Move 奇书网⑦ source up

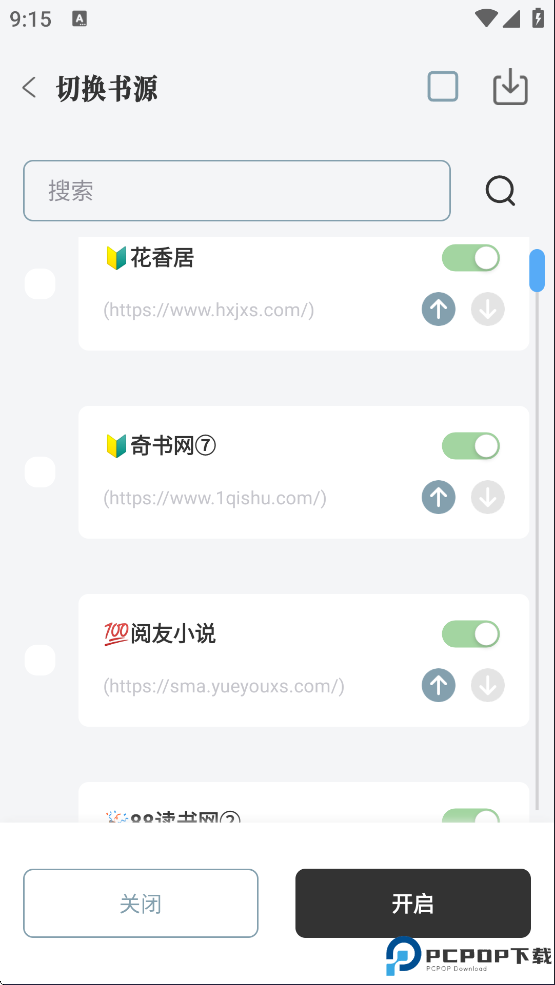(x=438, y=497)
